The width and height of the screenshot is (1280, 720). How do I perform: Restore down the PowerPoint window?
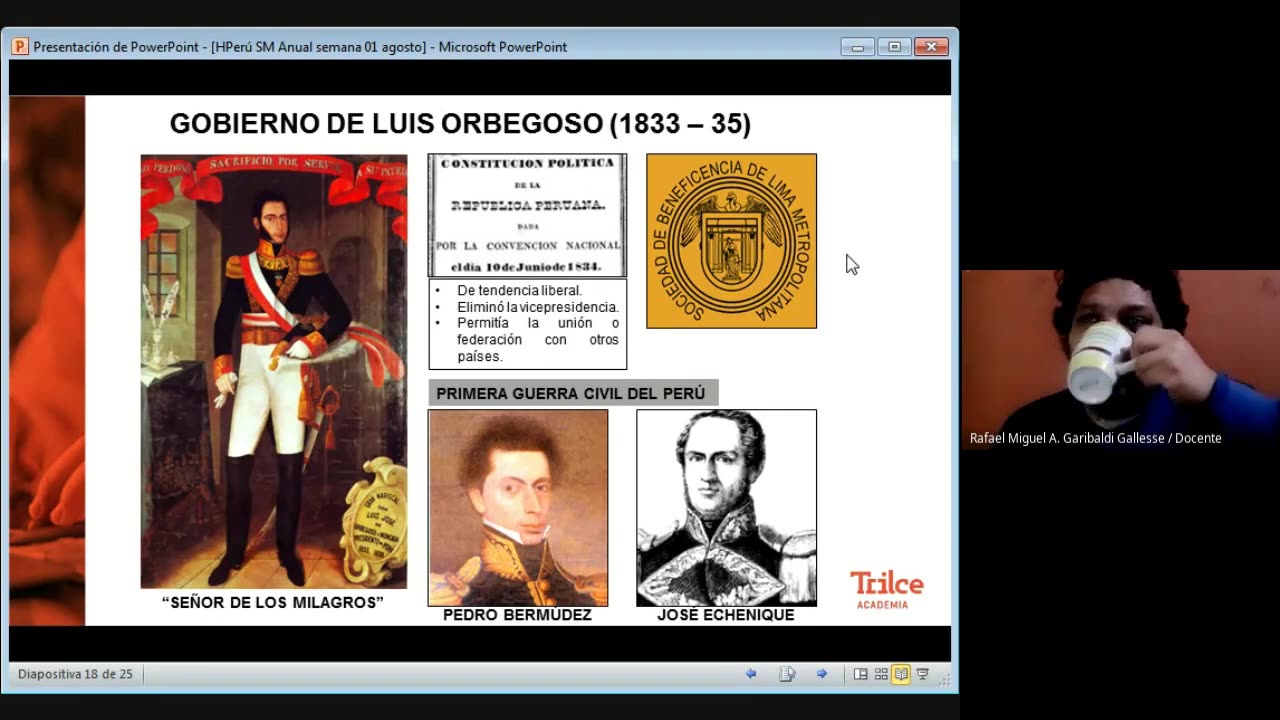894,46
